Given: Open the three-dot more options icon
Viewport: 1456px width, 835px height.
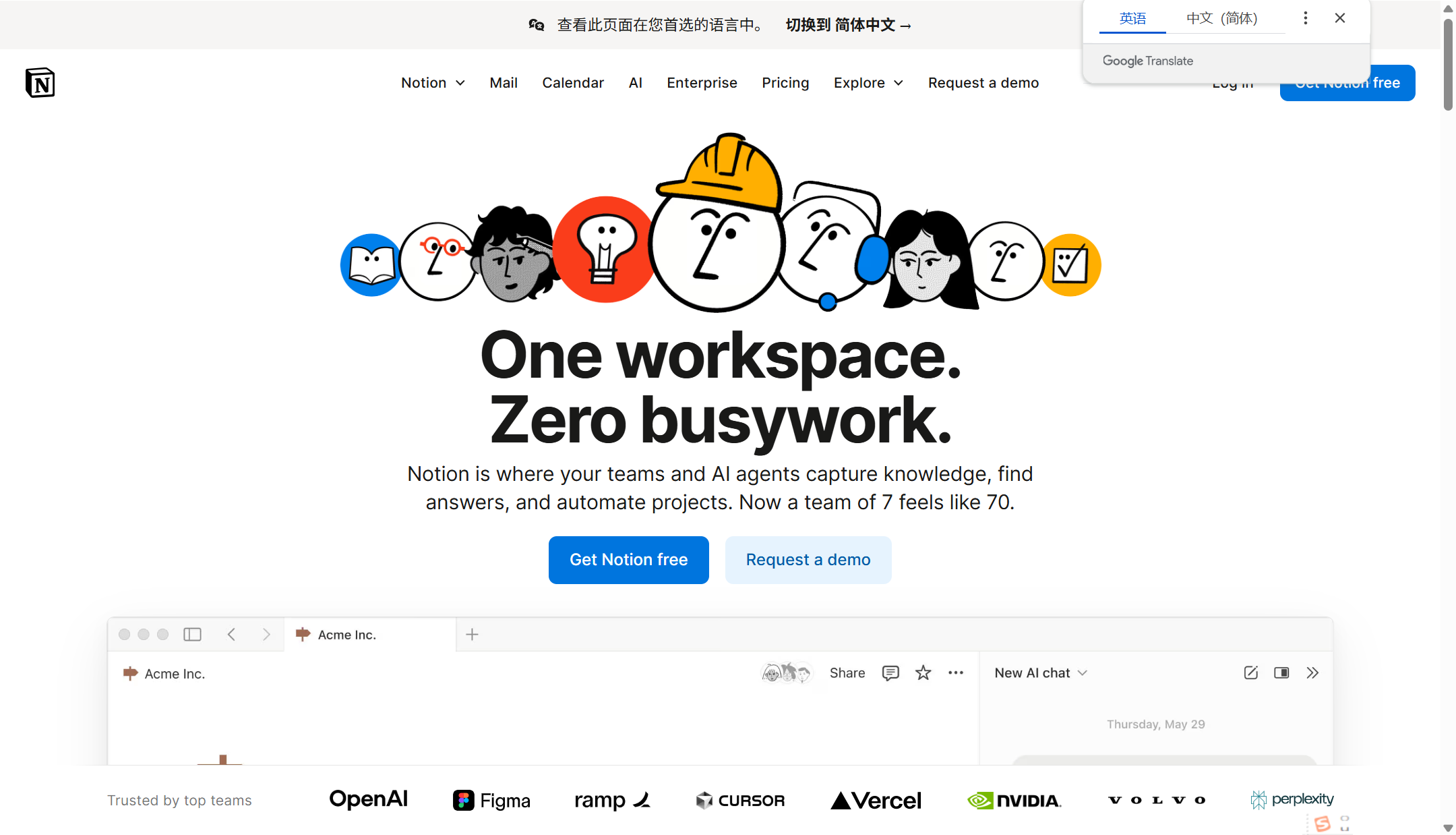Looking at the screenshot, I should 956,672.
